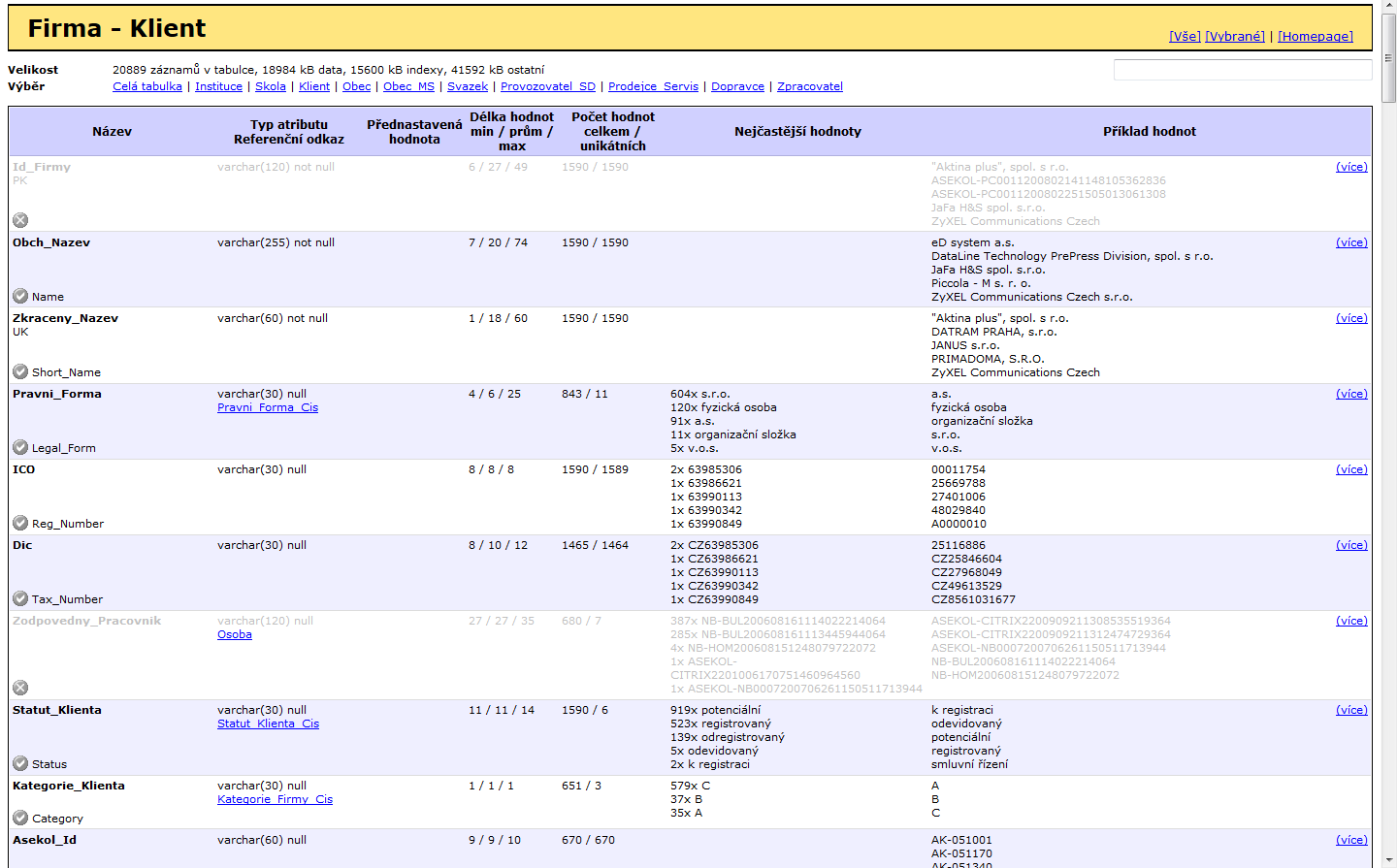The image size is (1397, 868).
Task: Click the check icon beside Tax_Number
Action: coord(20,598)
